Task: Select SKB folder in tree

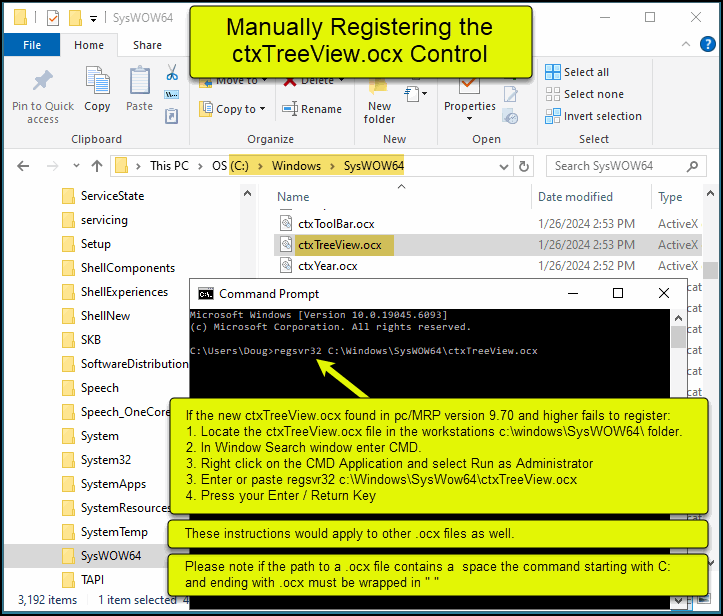Action: point(90,340)
